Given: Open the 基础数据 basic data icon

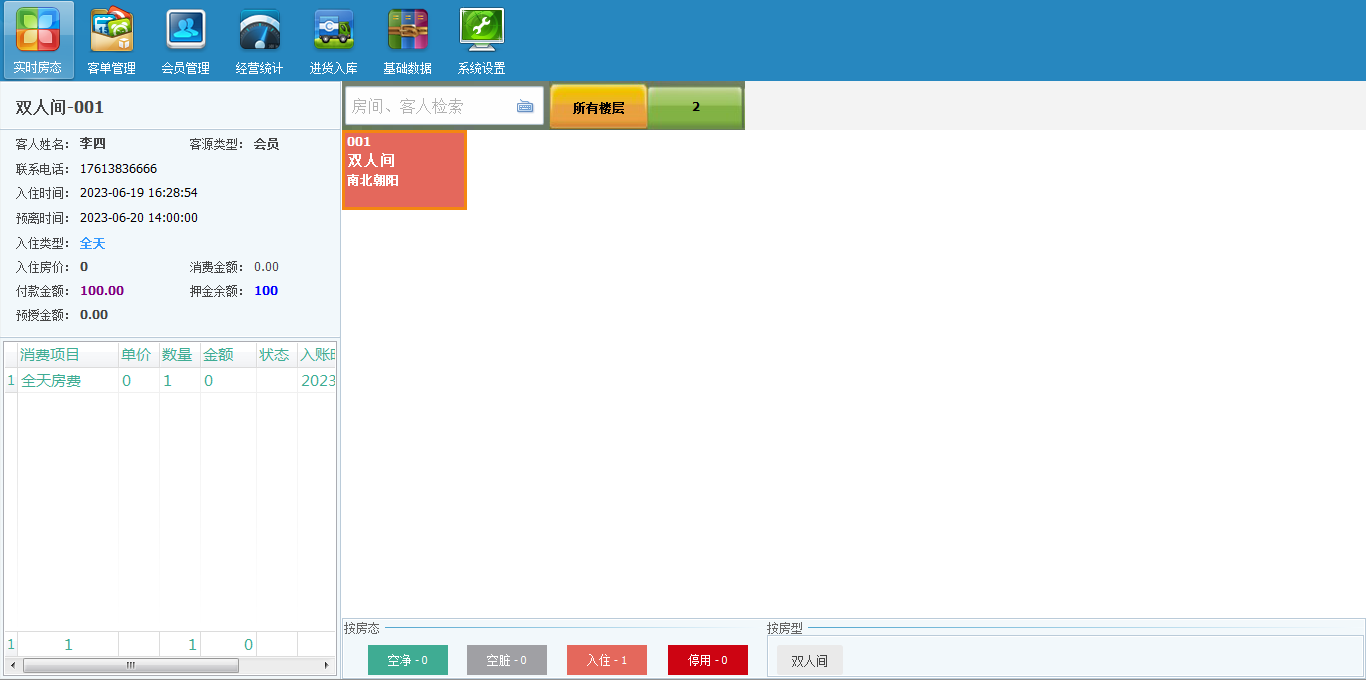Looking at the screenshot, I should tap(407, 41).
